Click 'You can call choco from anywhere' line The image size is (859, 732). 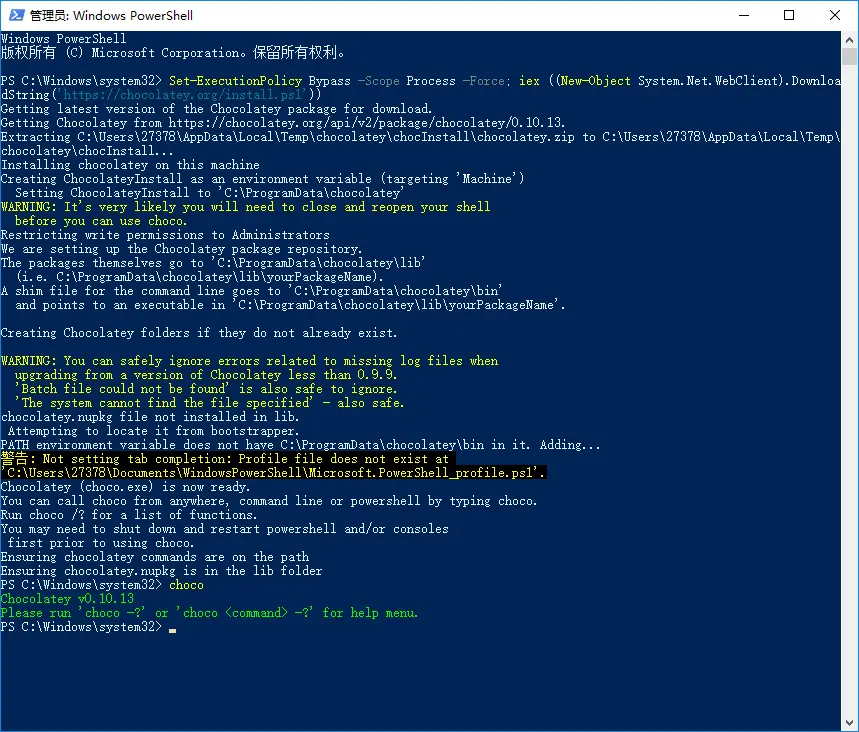269,501
